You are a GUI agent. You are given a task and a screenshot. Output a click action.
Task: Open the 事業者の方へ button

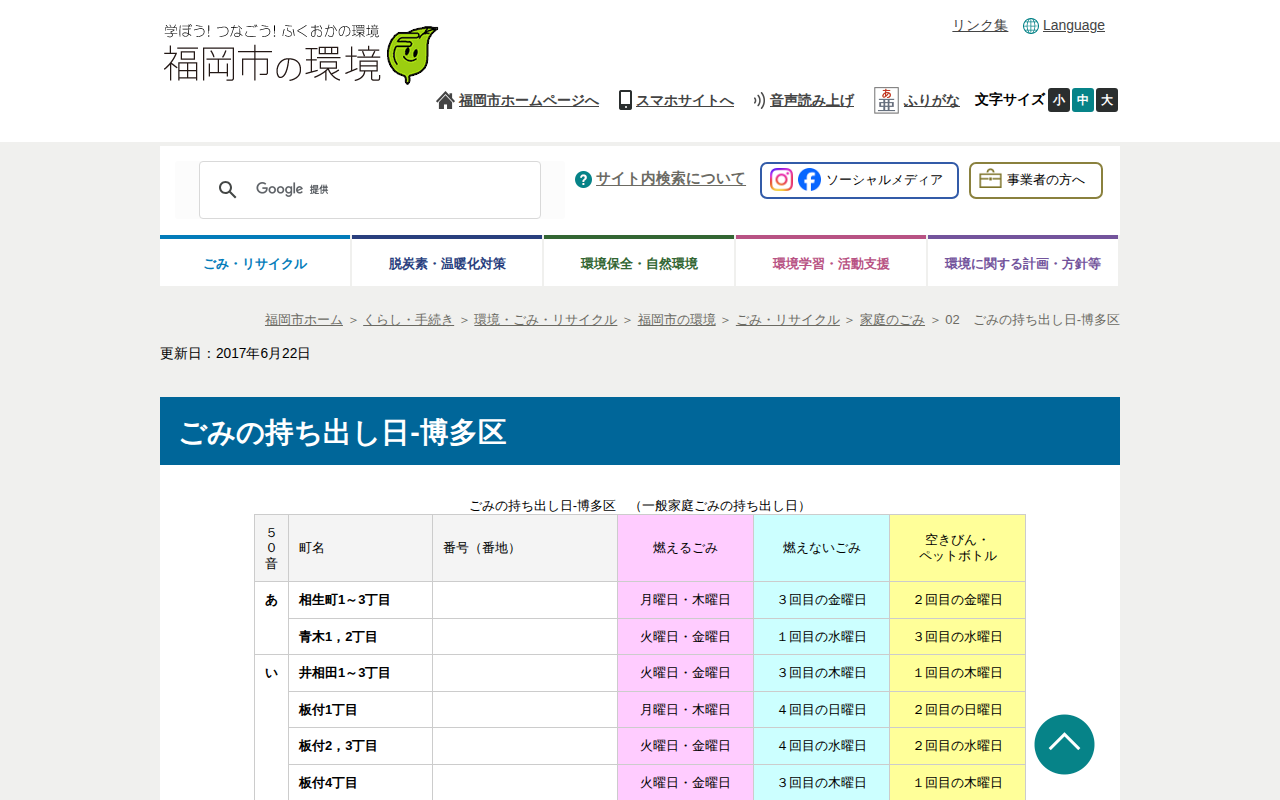tap(1036, 180)
